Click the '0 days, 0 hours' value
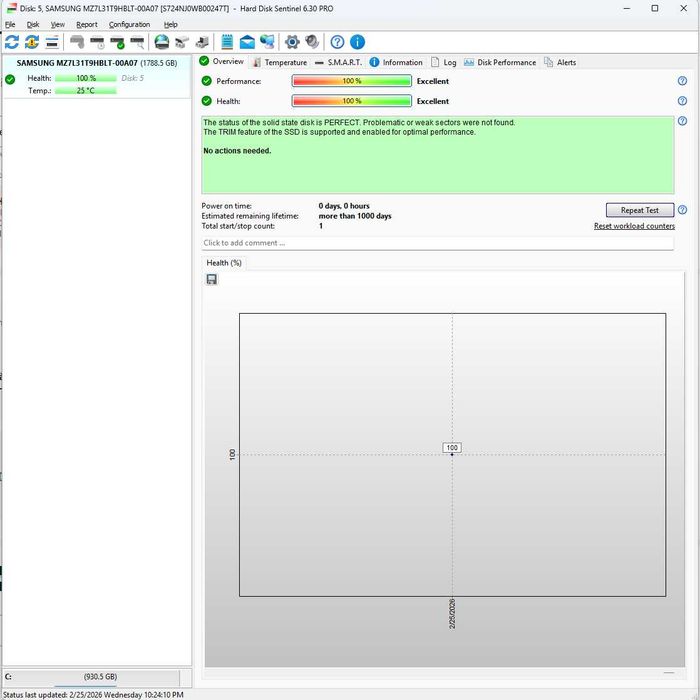Viewport: 700px width, 700px height. coord(344,206)
